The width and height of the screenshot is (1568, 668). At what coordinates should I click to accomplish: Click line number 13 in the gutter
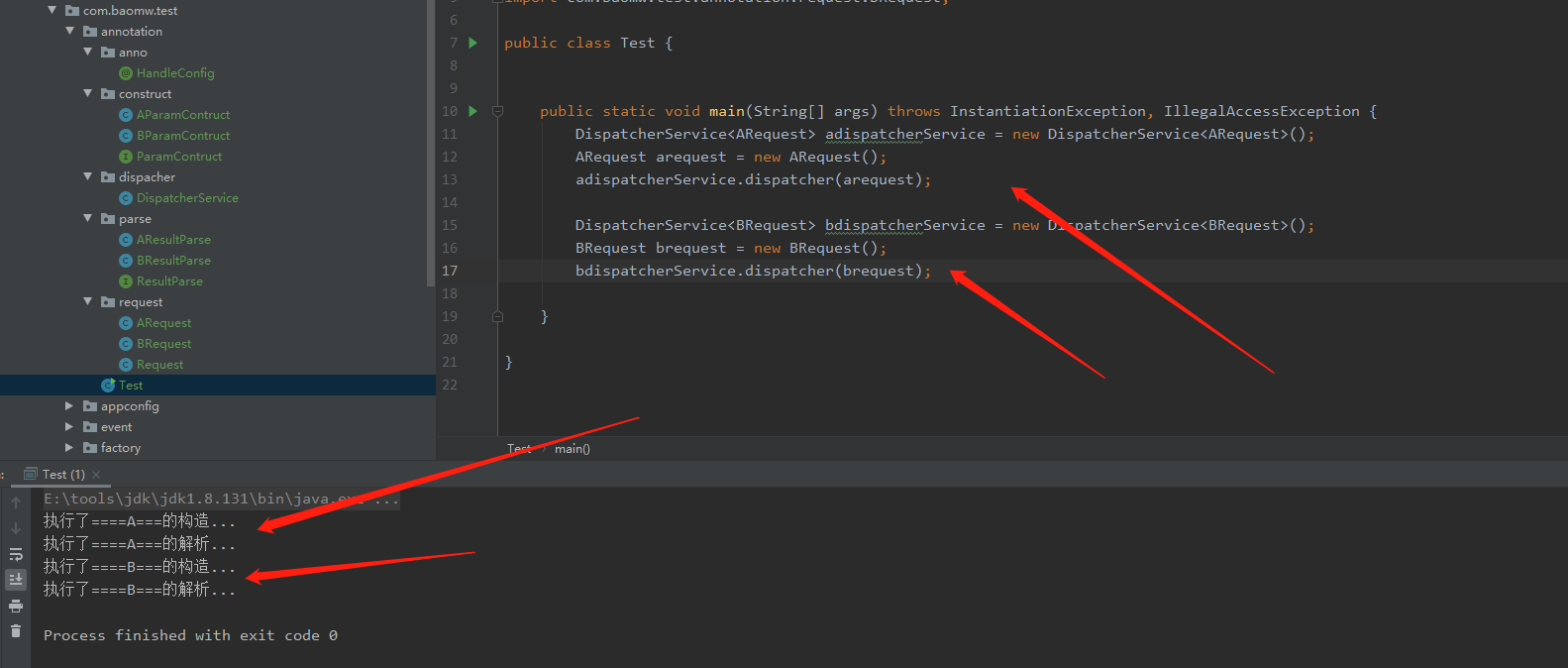coord(450,179)
